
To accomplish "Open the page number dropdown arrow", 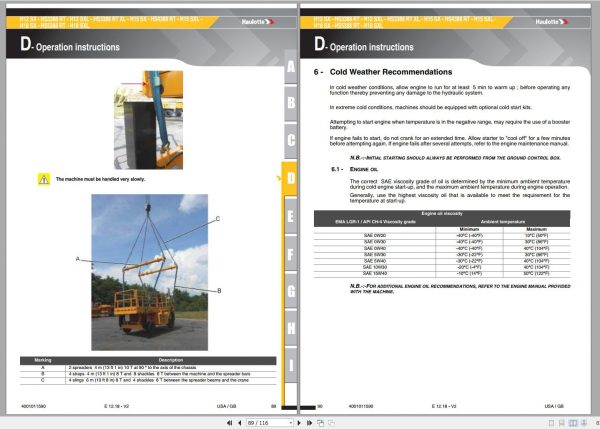I will coord(291,423).
